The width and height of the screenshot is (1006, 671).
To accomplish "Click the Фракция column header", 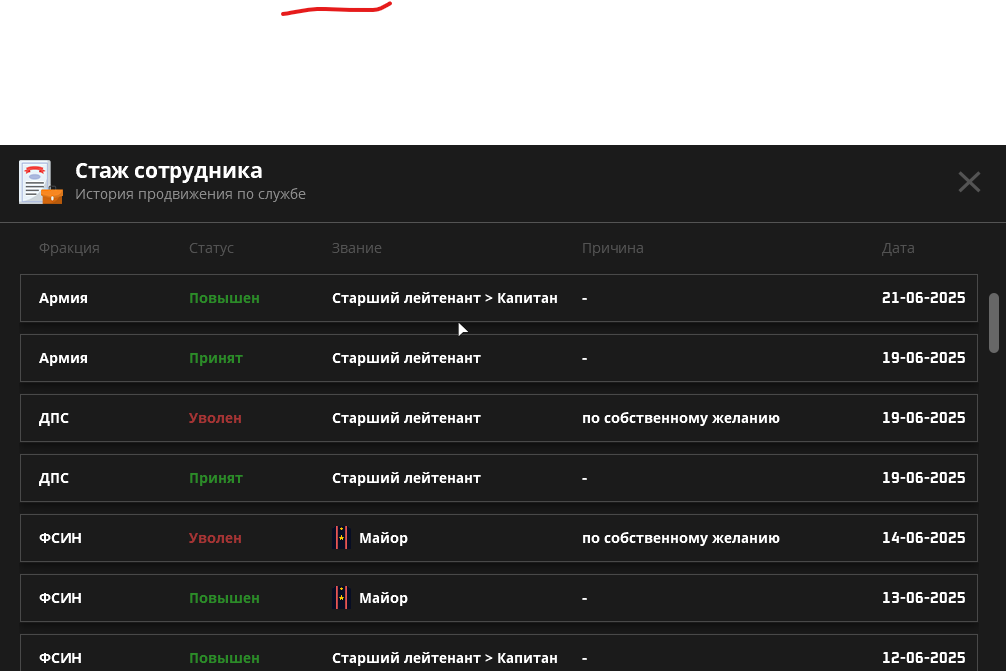I will (x=69, y=248).
